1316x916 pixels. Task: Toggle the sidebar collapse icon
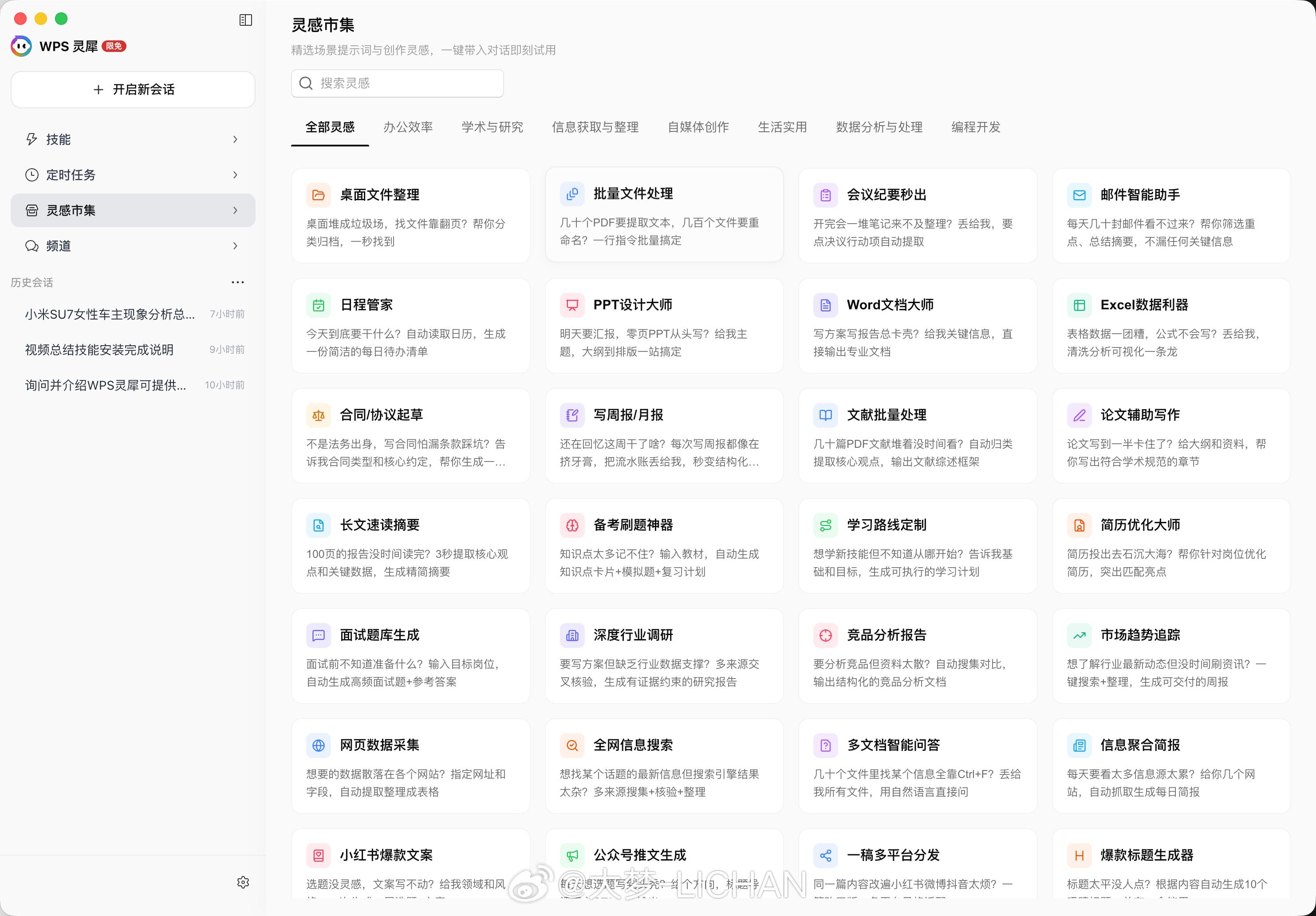click(245, 20)
